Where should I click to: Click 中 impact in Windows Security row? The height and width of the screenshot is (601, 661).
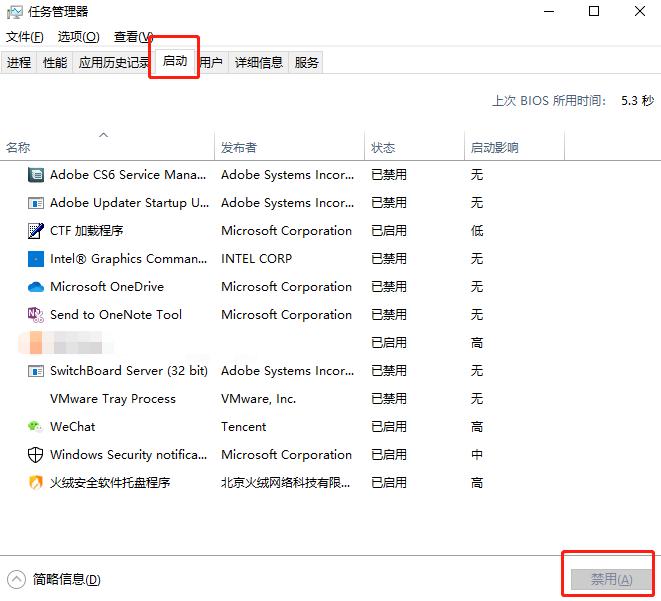point(477,455)
